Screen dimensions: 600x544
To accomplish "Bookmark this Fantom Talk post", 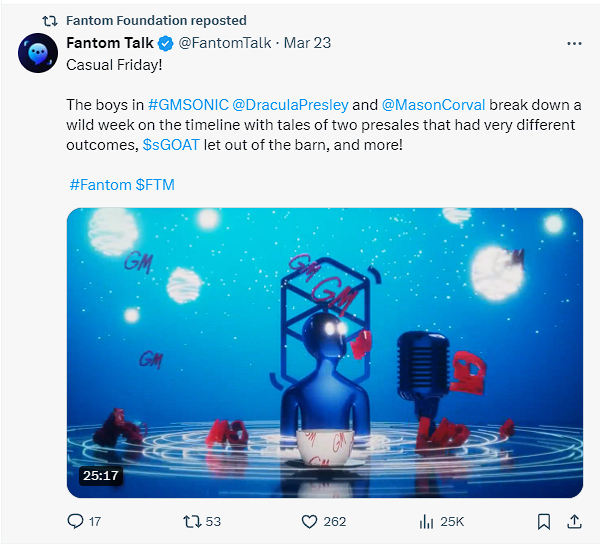I will coord(543,521).
